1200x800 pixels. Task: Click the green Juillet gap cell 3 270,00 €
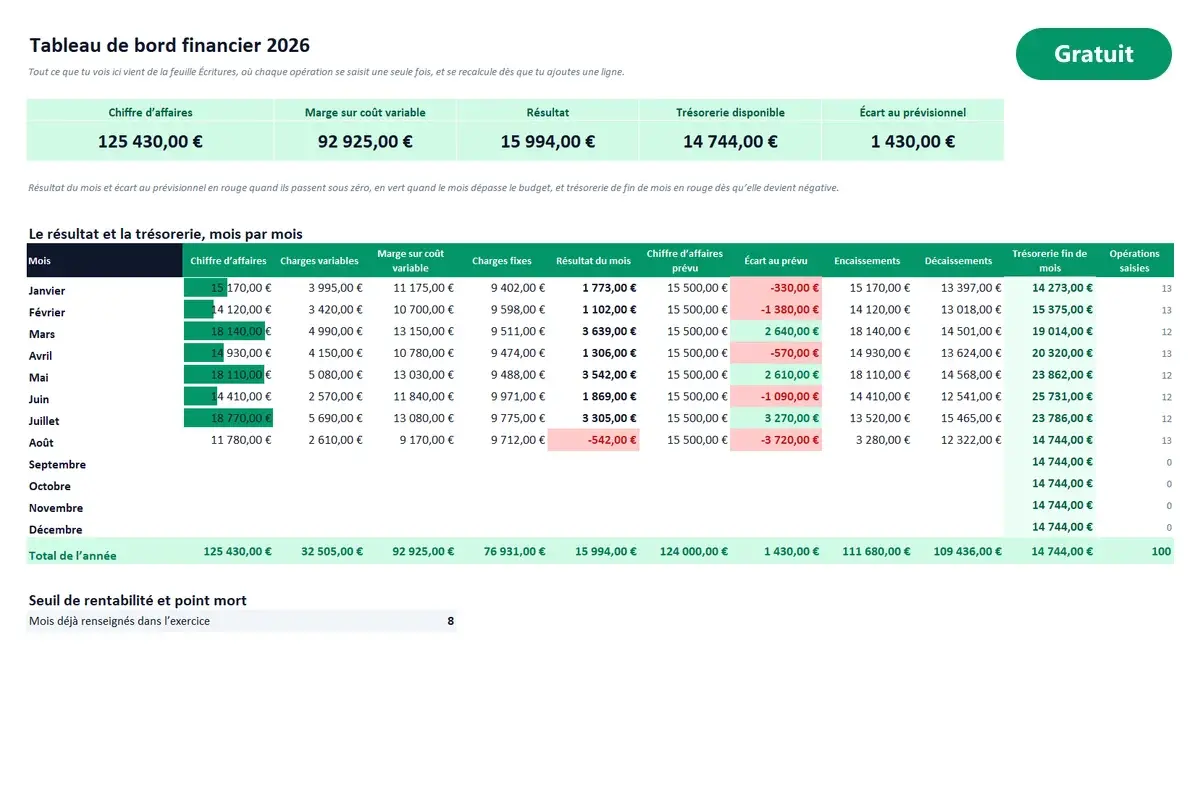(776, 418)
